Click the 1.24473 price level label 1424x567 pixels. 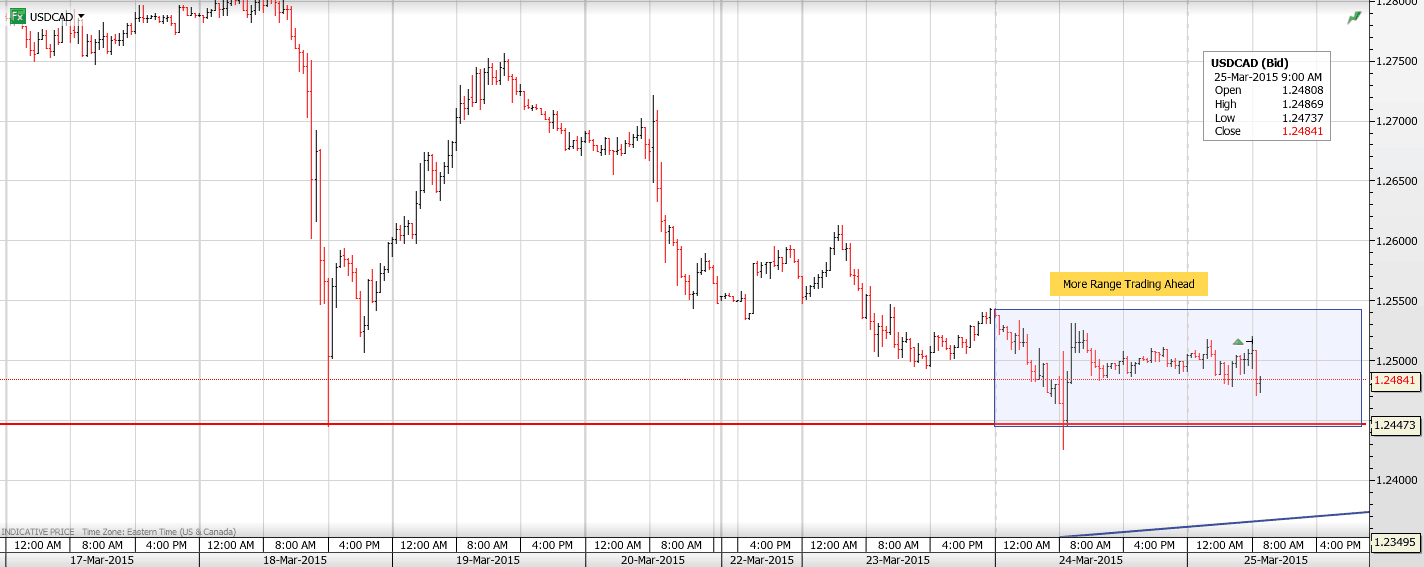click(1394, 425)
